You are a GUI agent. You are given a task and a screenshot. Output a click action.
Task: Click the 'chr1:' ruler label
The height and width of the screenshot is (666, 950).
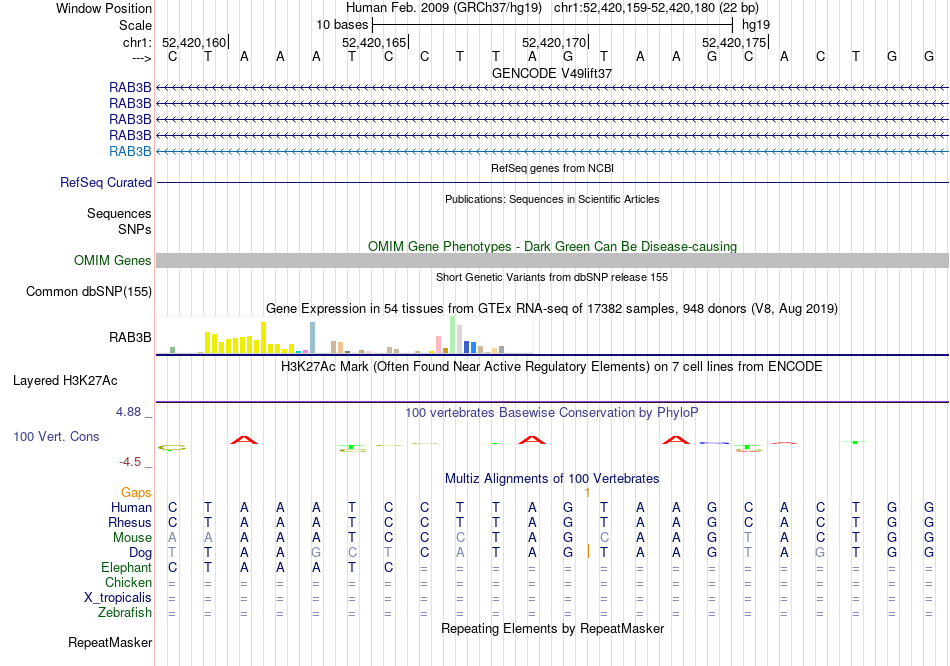(137, 42)
